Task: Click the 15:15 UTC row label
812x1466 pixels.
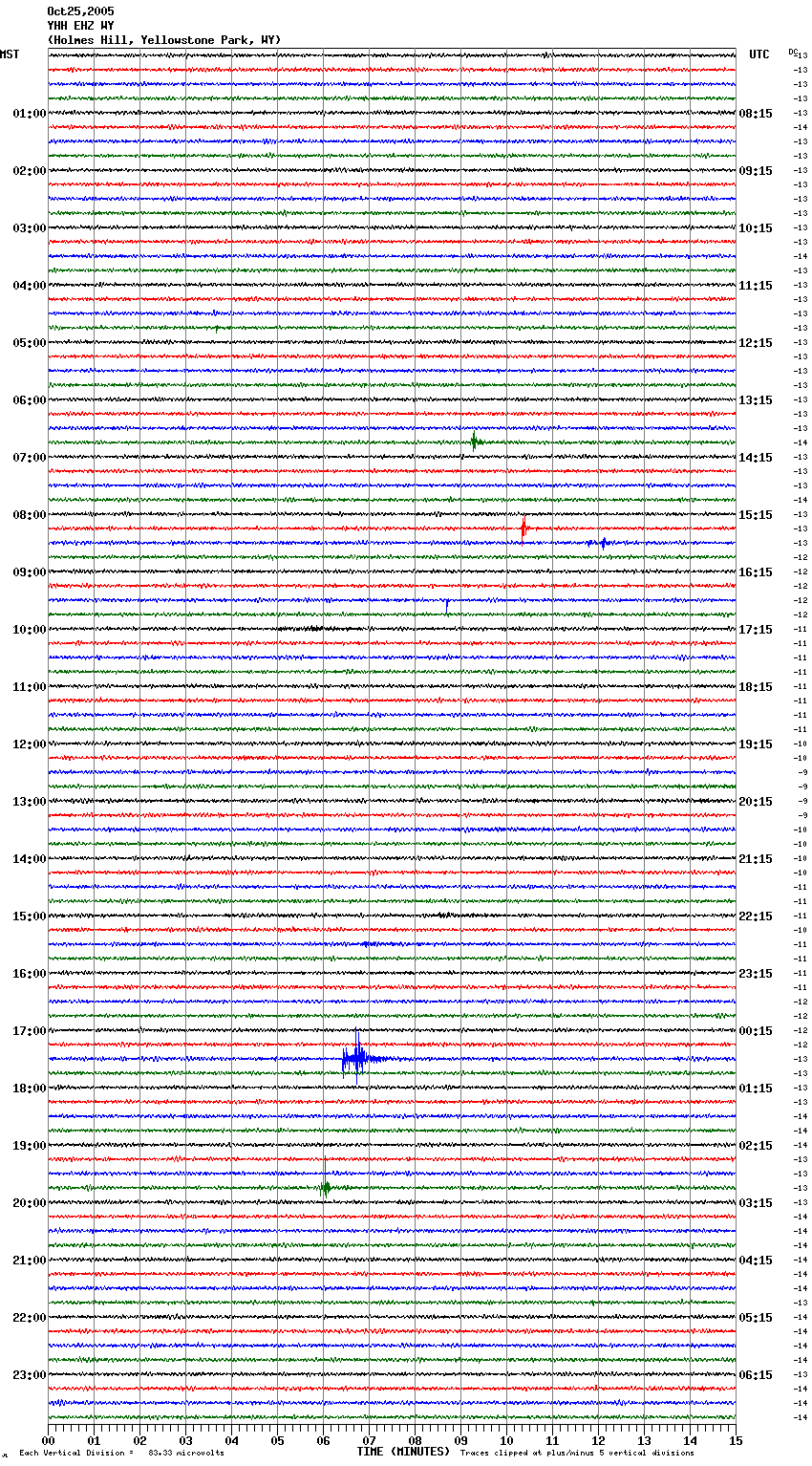Action: pos(756,515)
